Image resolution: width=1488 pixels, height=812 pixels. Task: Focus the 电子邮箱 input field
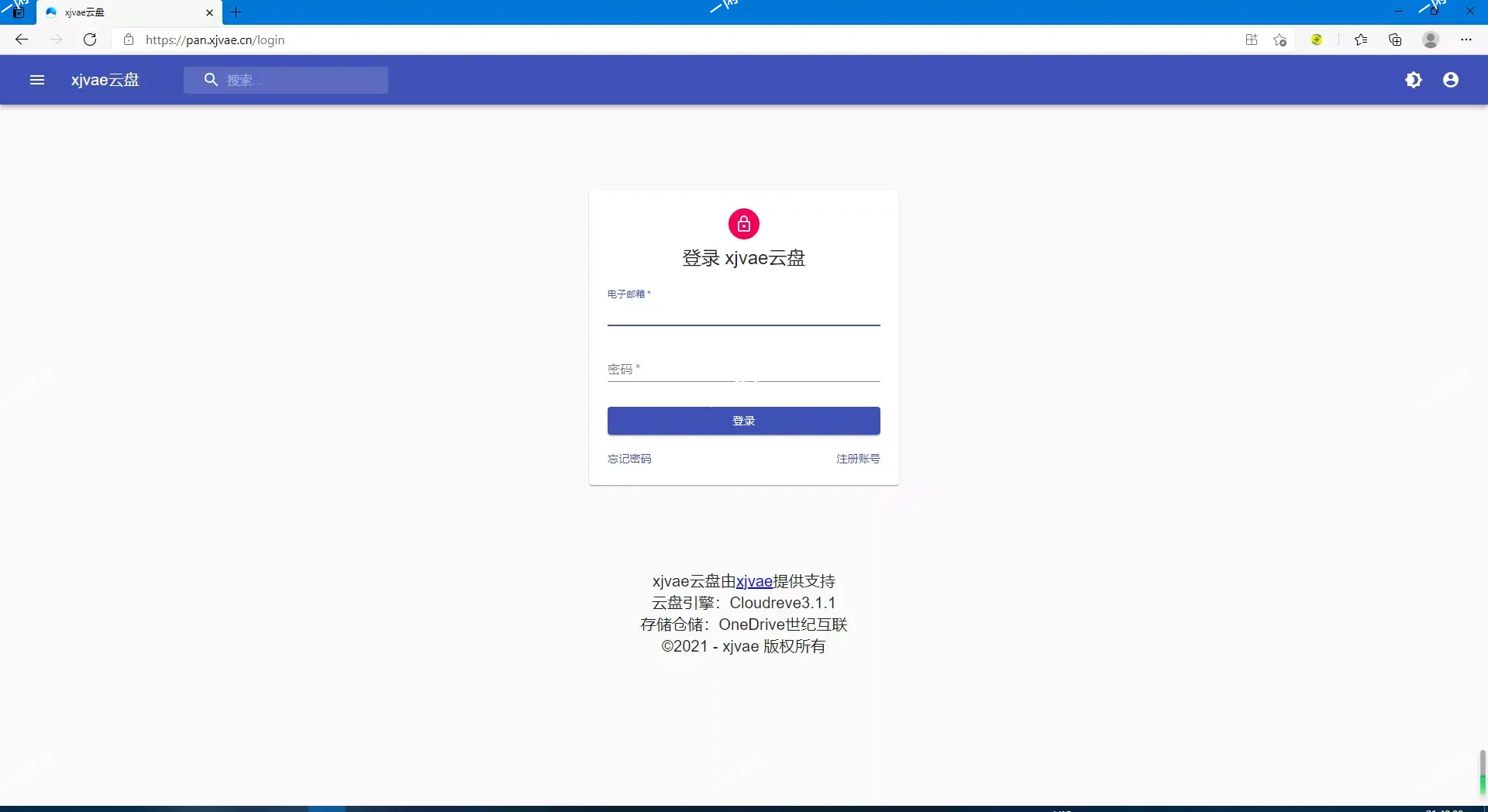pos(743,316)
